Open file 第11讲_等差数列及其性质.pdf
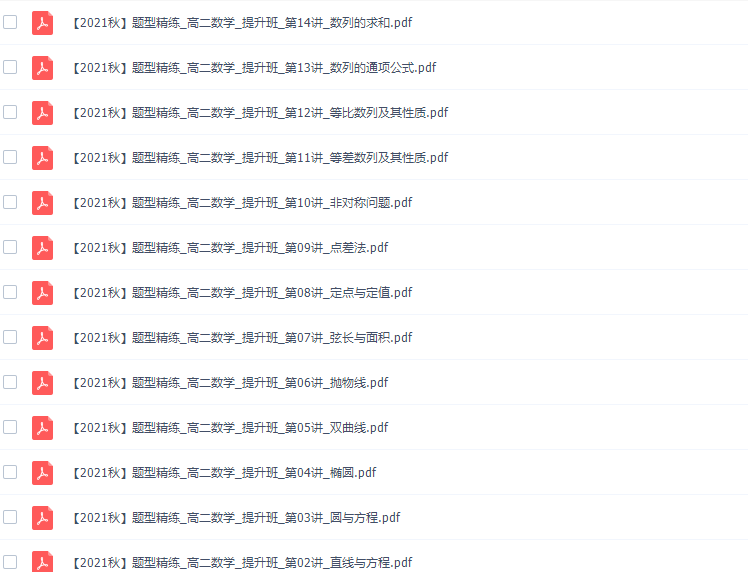This screenshot has width=748, height=572. coord(260,157)
